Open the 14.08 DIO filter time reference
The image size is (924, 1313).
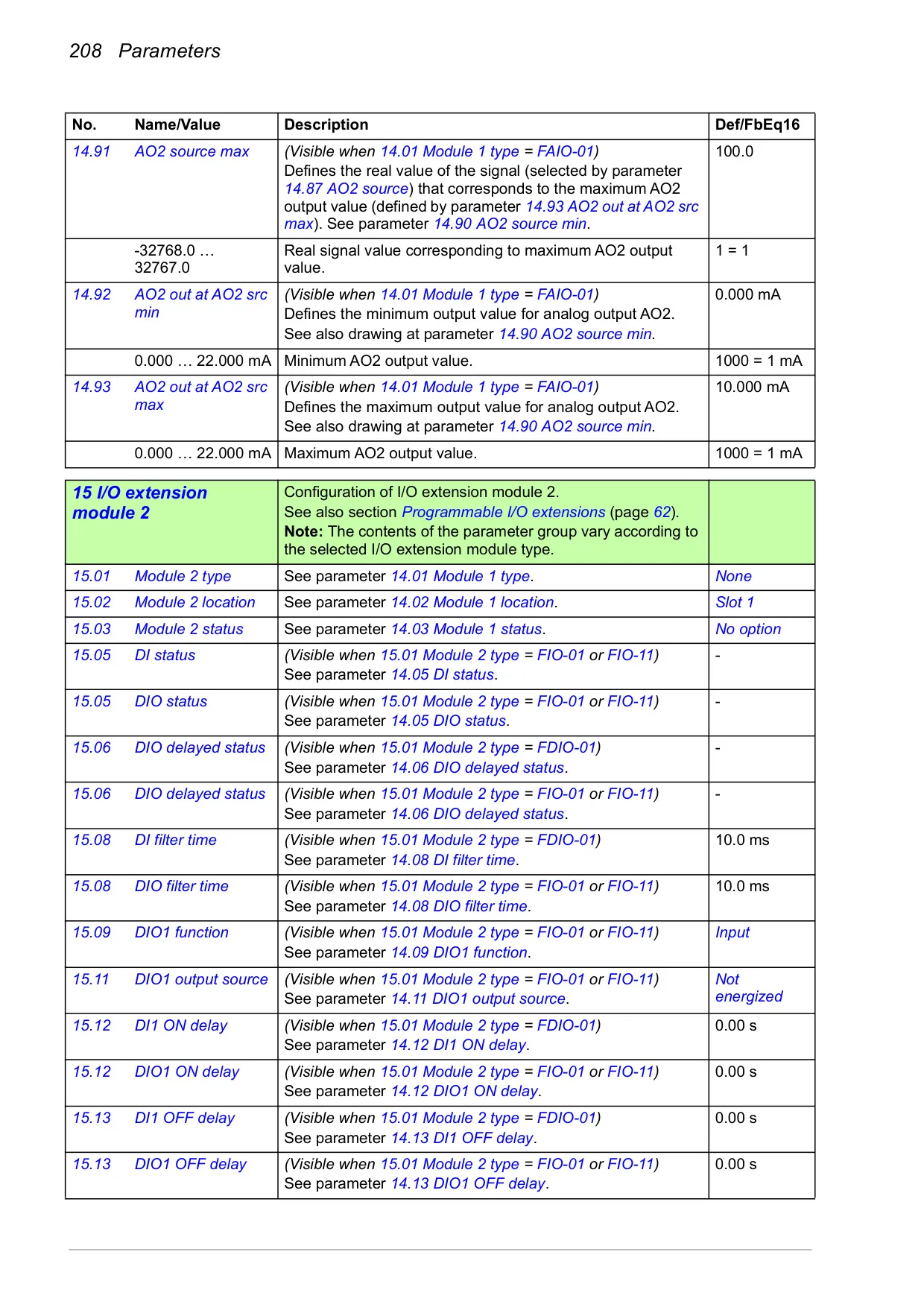tap(459, 906)
